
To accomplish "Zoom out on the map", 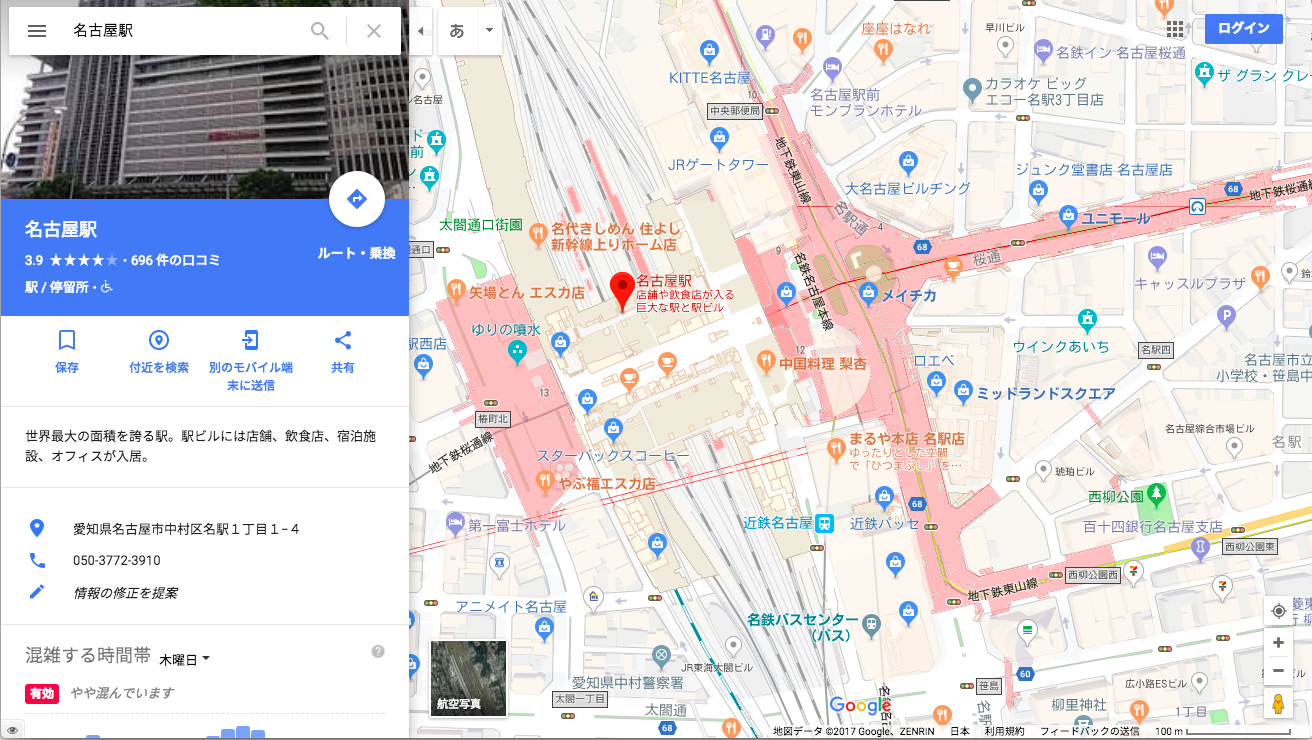I will [1278, 670].
